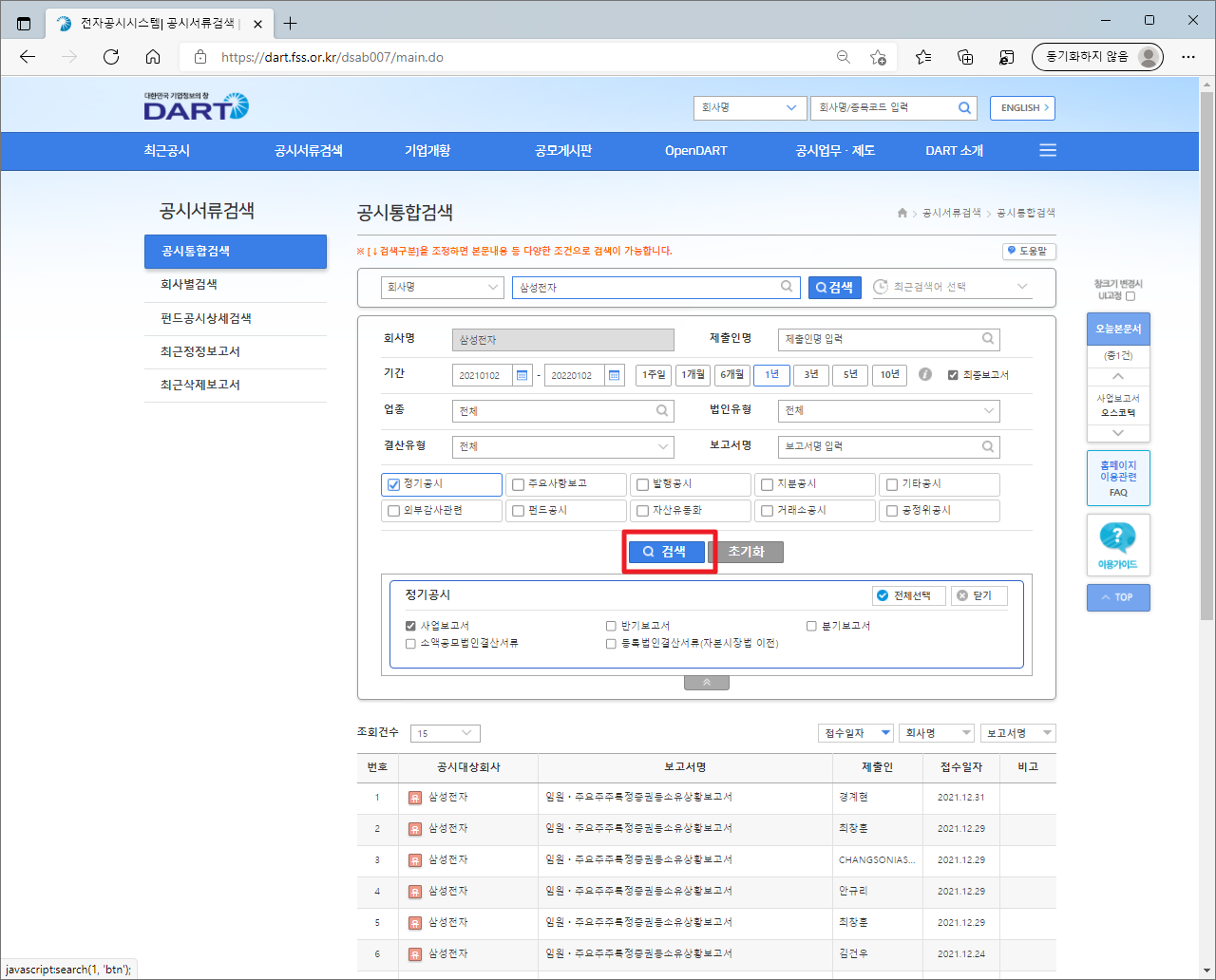
Task: Click the header search magnifier icon
Action: (x=964, y=108)
